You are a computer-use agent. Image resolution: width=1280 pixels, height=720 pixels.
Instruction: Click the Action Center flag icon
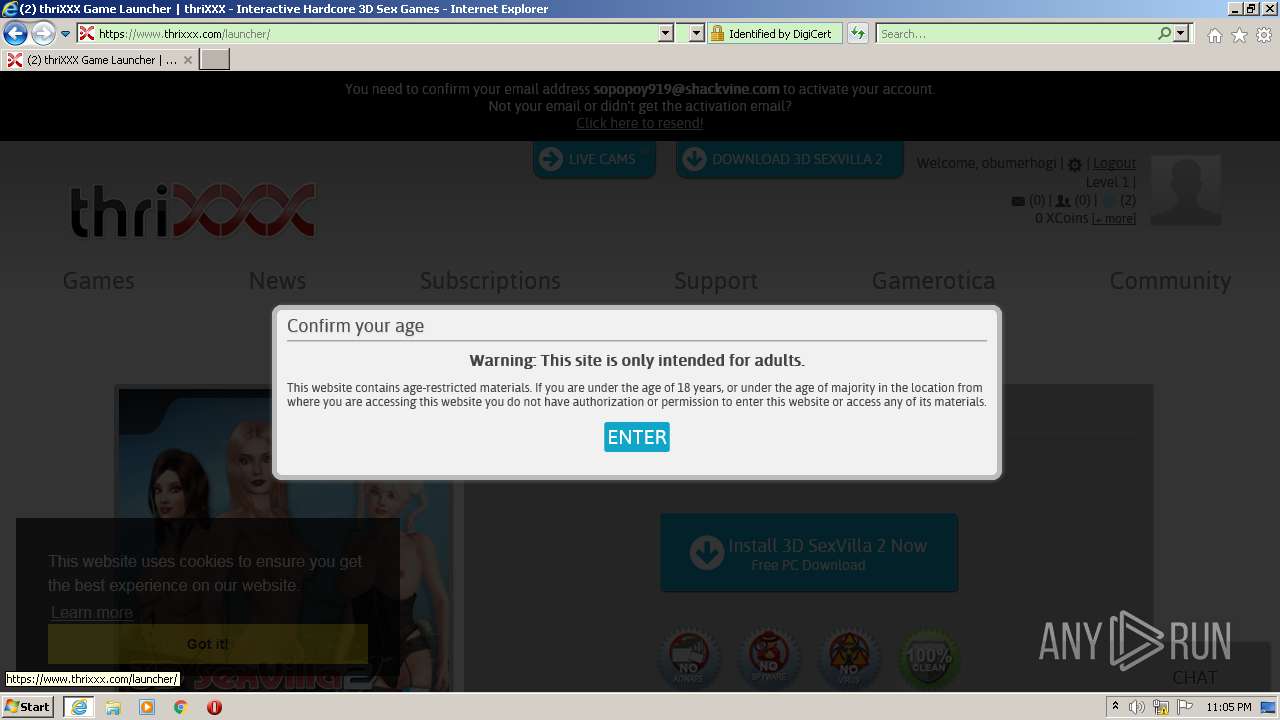pos(1185,707)
